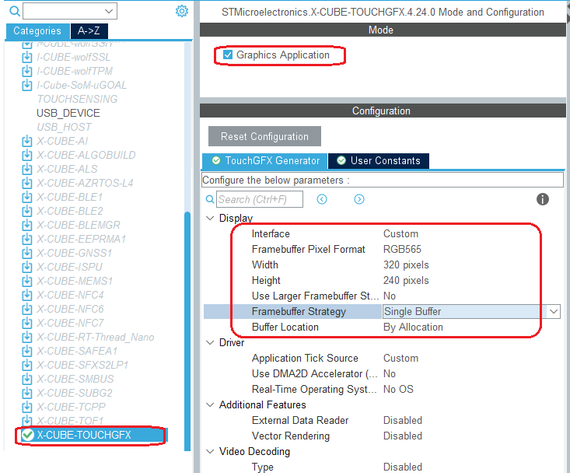Image resolution: width=570 pixels, height=473 pixels.
Task: Collapse the Additional Features section
Action: (210, 405)
